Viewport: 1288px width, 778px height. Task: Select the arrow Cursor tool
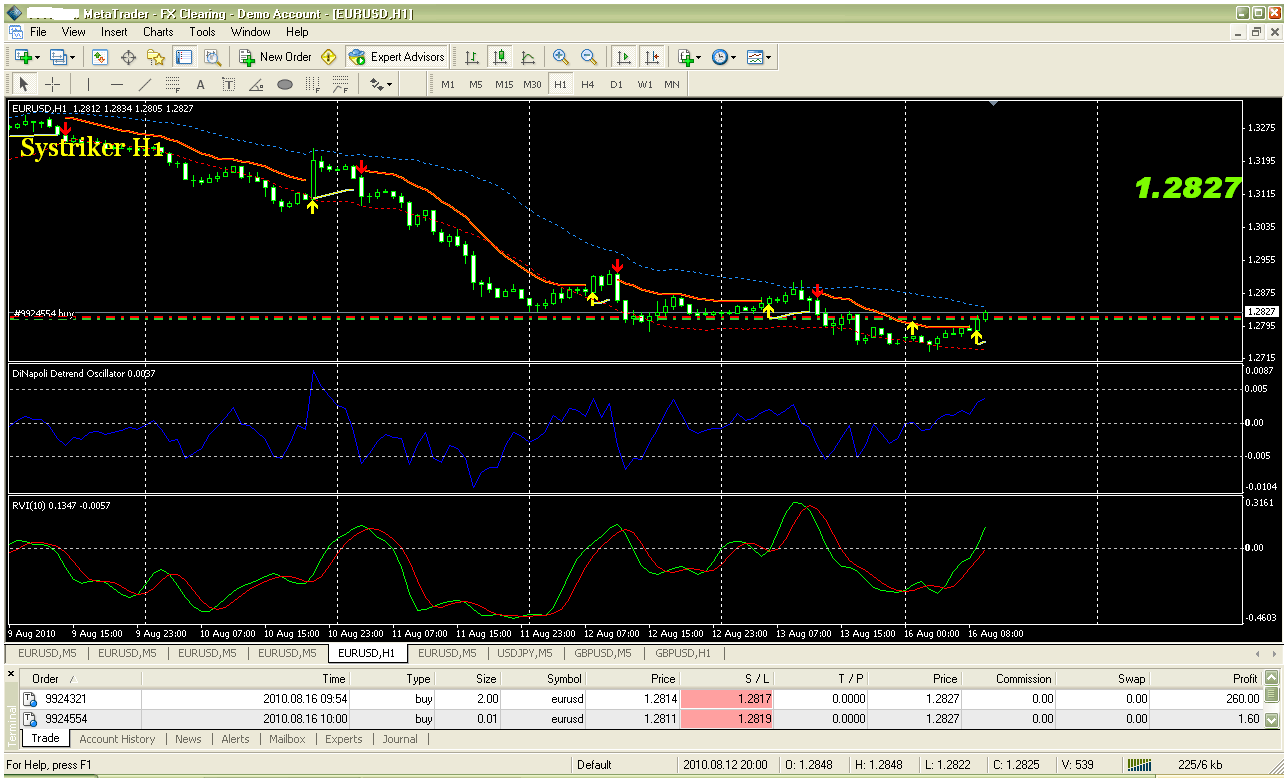pyautogui.click(x=24, y=84)
